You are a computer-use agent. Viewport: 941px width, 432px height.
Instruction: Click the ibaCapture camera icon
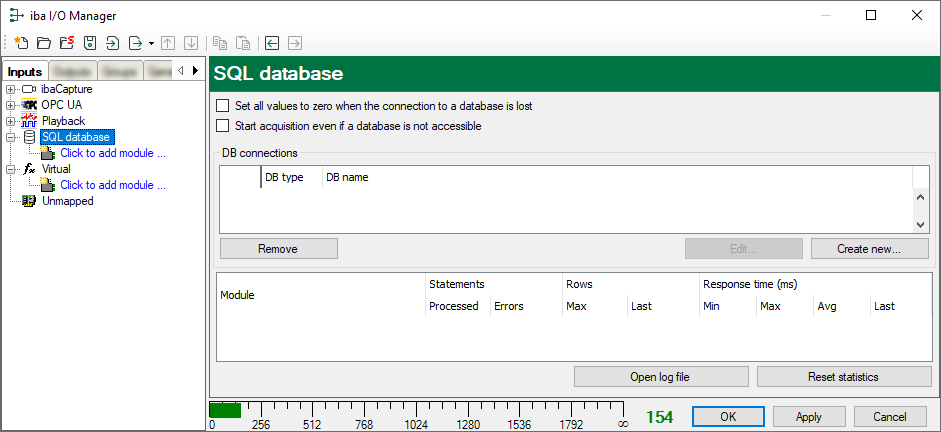pos(29,89)
